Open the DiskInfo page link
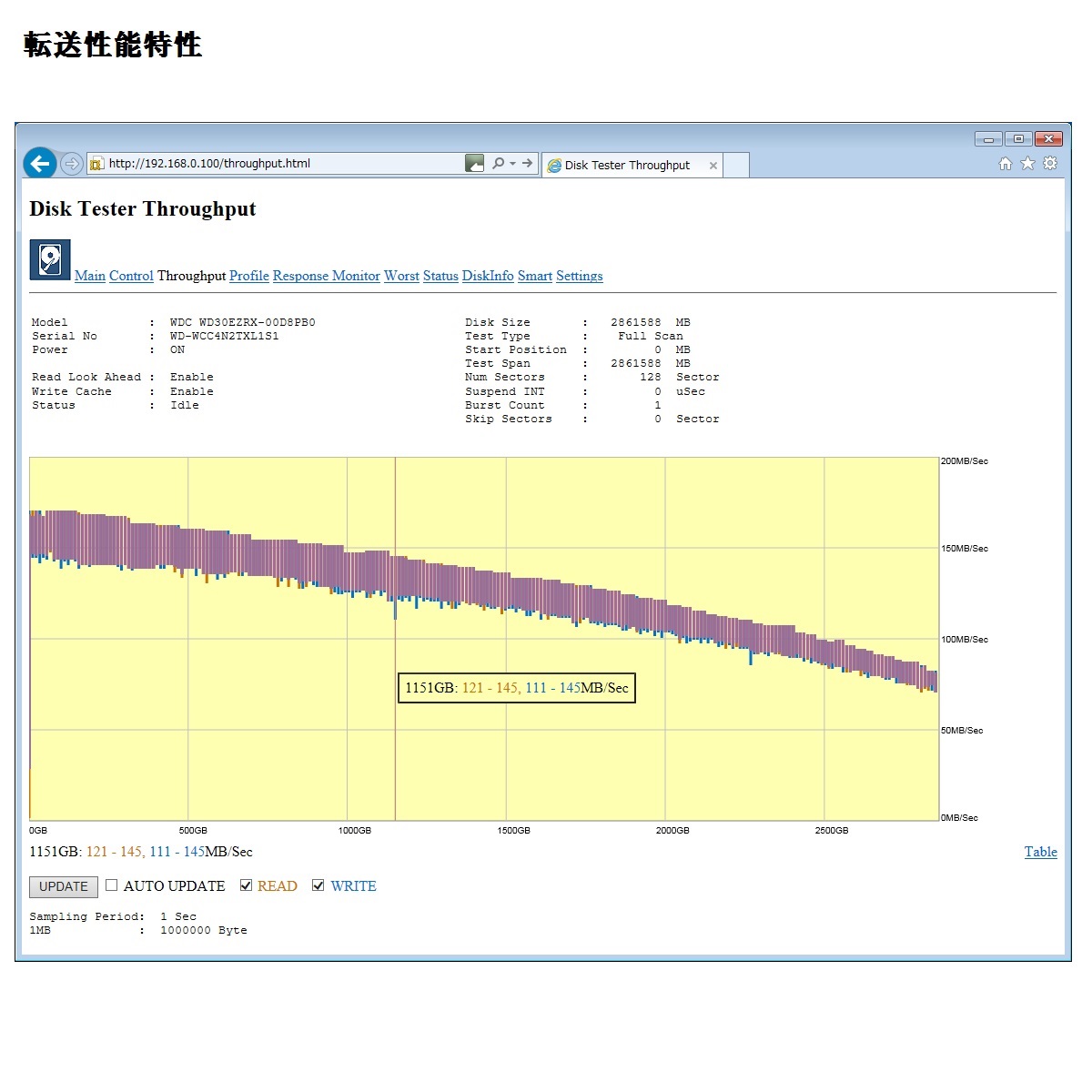Image resolution: width=1092 pixels, height=1092 pixels. pyautogui.click(x=487, y=276)
